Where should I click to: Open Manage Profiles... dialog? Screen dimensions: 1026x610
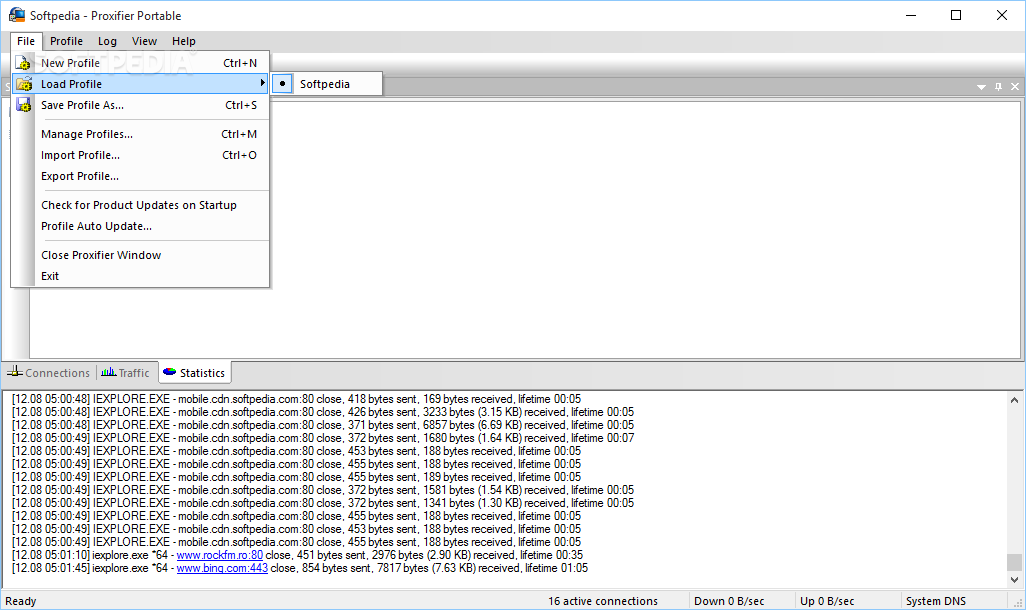click(x=140, y=134)
